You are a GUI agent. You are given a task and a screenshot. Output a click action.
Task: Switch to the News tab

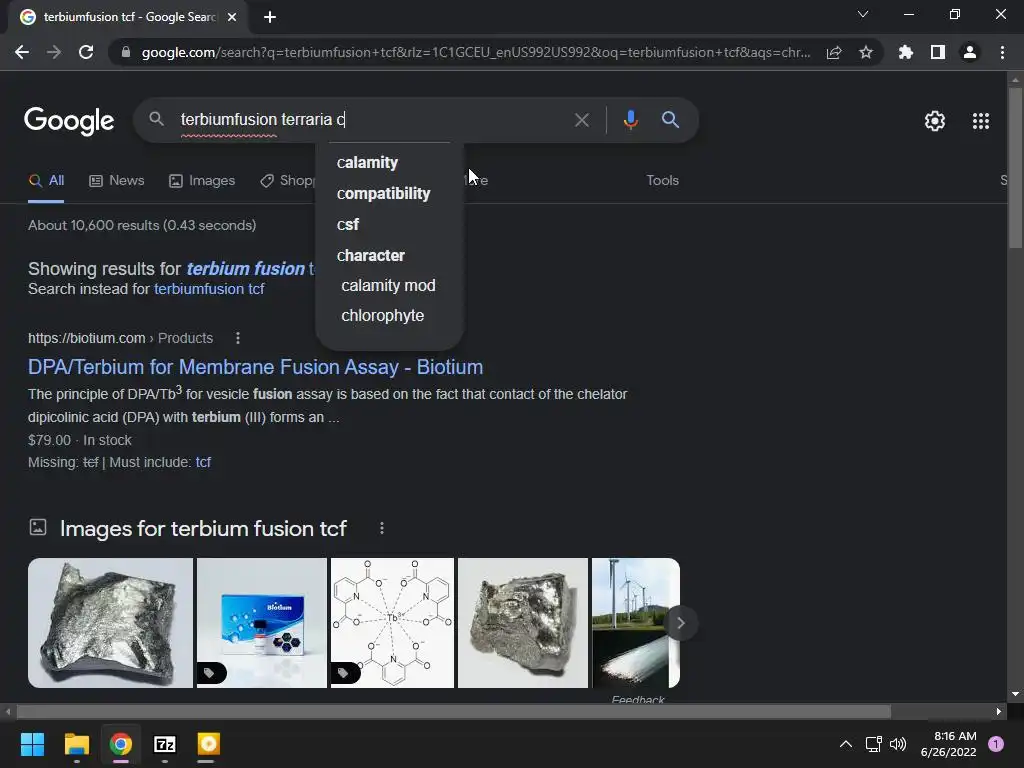tap(116, 181)
